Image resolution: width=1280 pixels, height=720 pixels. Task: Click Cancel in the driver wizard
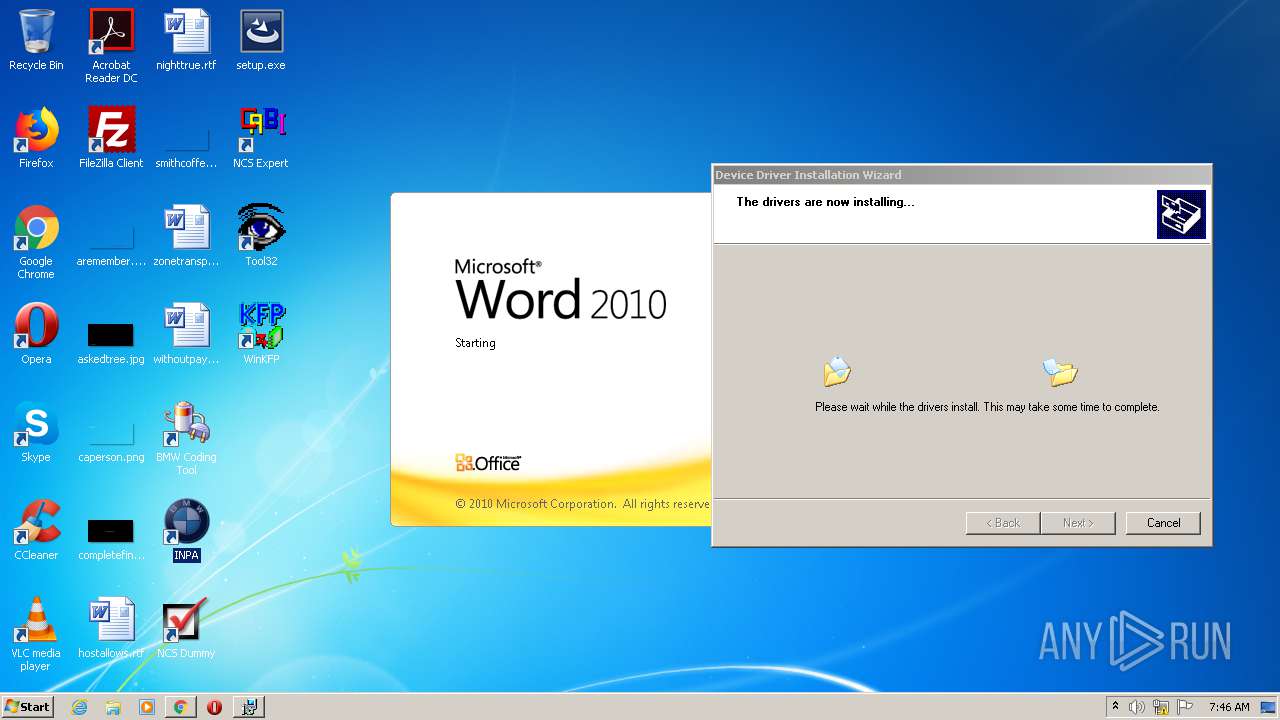[1163, 523]
